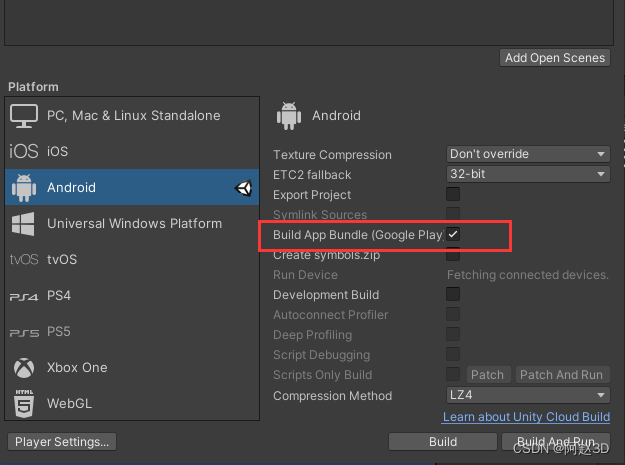Click the Compression Method label
Viewport: 625px width, 465px height.
coord(332,396)
